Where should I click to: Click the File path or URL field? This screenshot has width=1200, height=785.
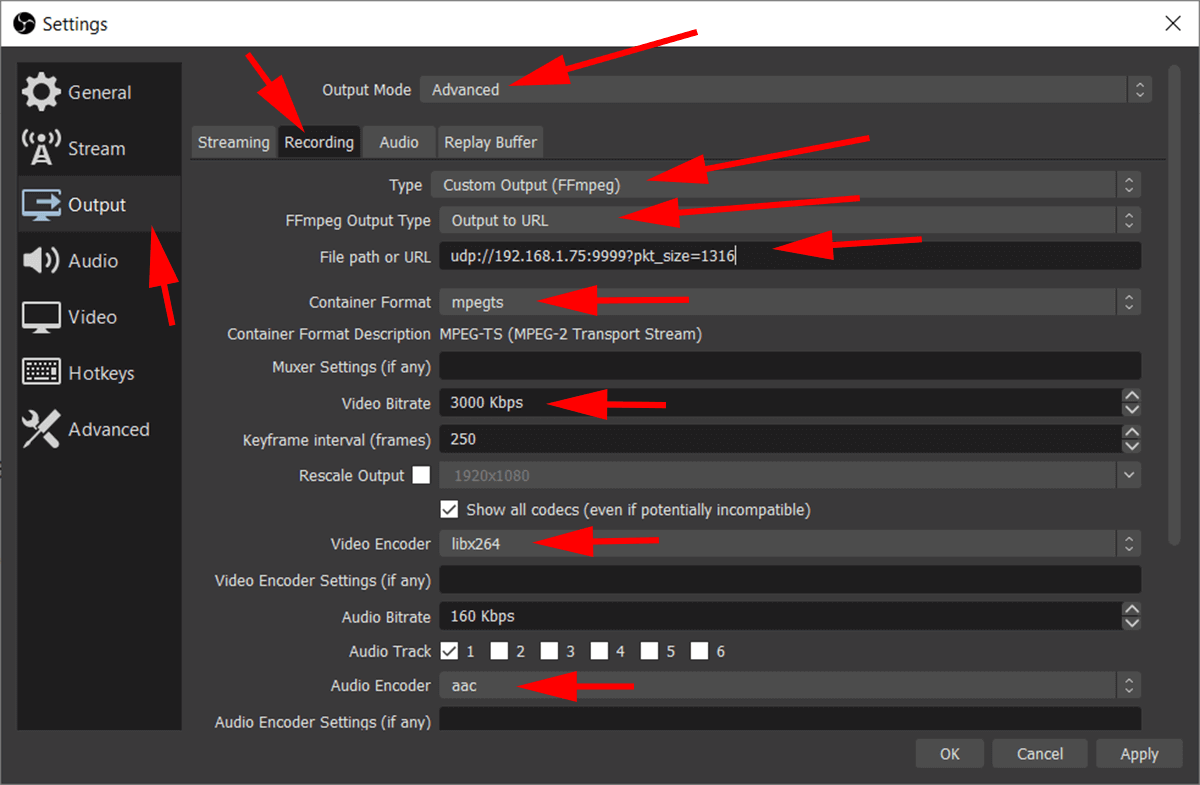click(x=789, y=256)
